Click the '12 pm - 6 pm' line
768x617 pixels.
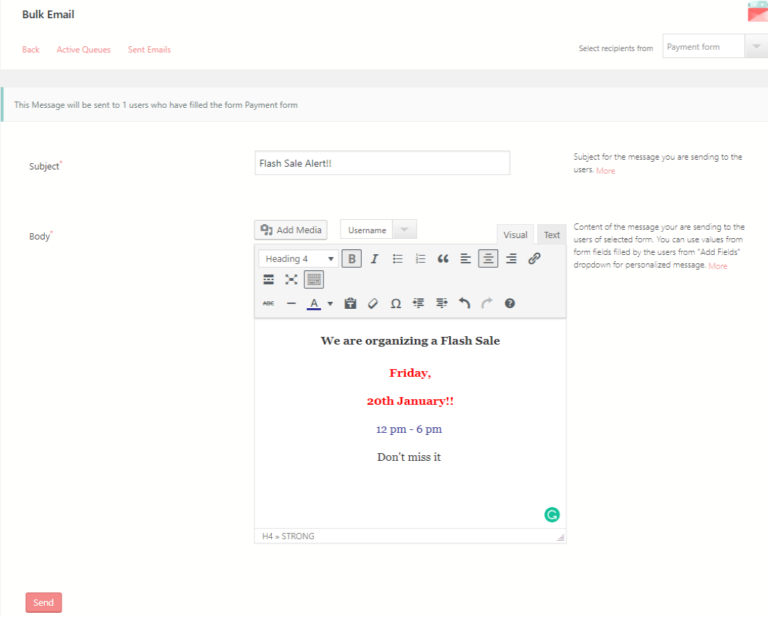409,429
